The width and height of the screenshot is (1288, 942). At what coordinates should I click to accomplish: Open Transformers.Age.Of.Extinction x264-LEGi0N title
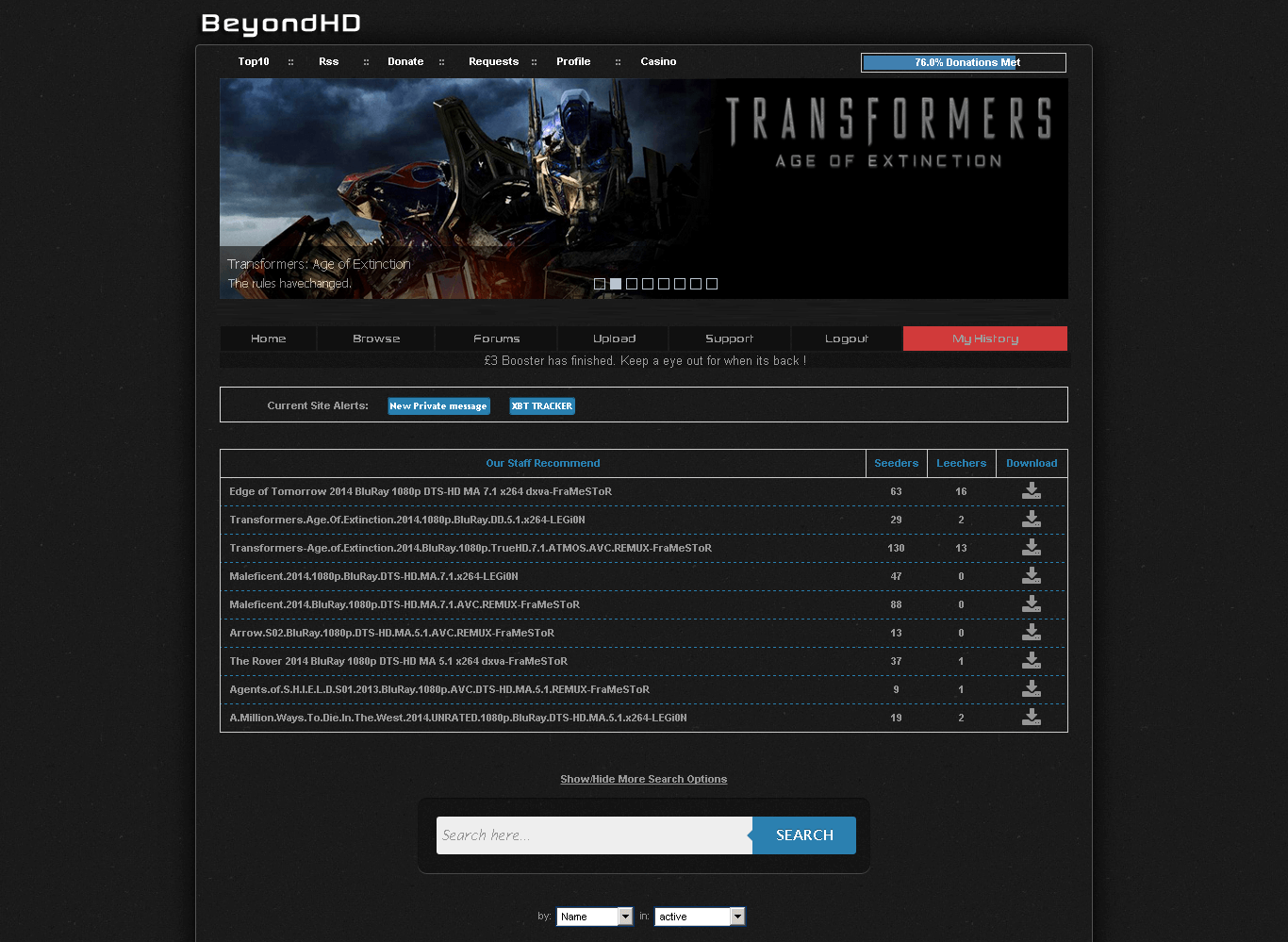tap(407, 520)
